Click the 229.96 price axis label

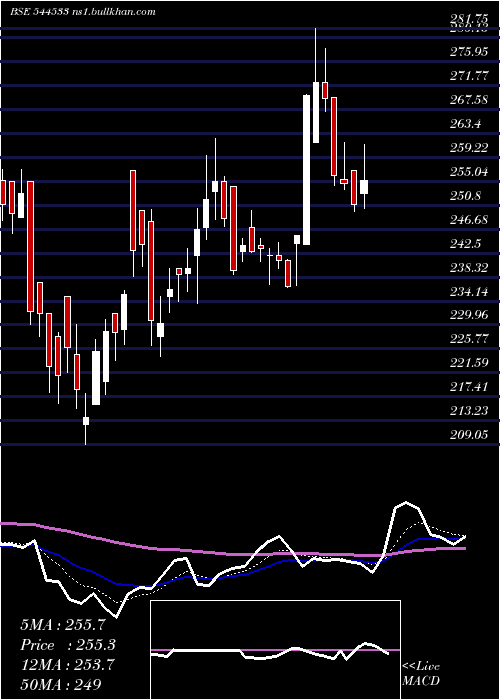click(469, 316)
